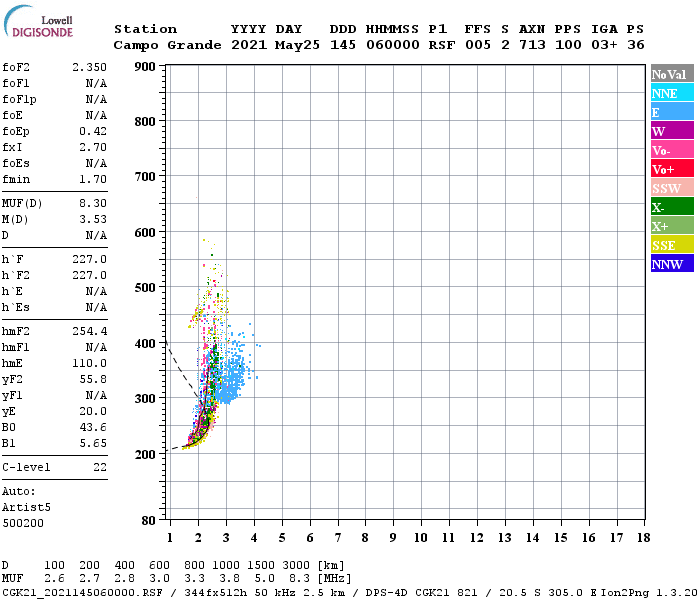Select the hmF2 value 254.4
Image resolution: width=700 pixels, height=600 pixels.
90,331
